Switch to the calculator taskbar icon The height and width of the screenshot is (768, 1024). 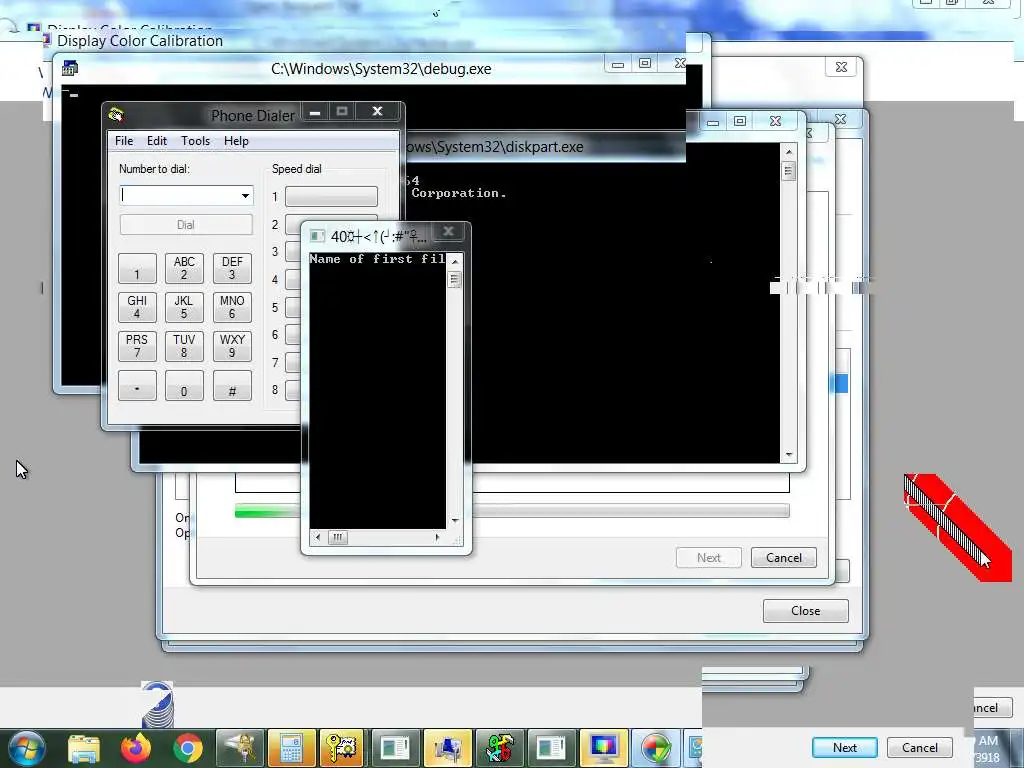291,748
